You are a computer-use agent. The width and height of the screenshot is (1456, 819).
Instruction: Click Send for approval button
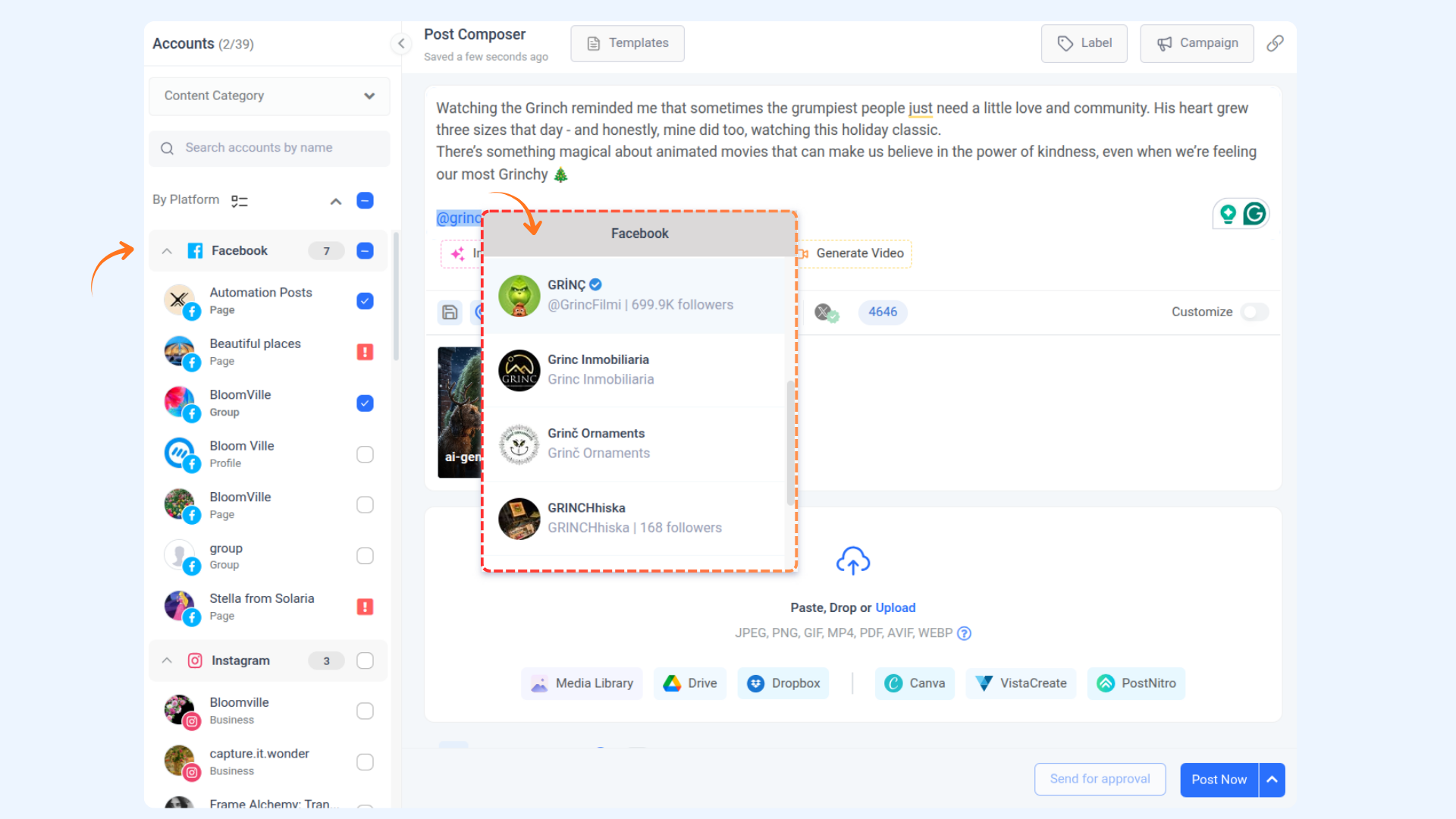pyautogui.click(x=1100, y=779)
